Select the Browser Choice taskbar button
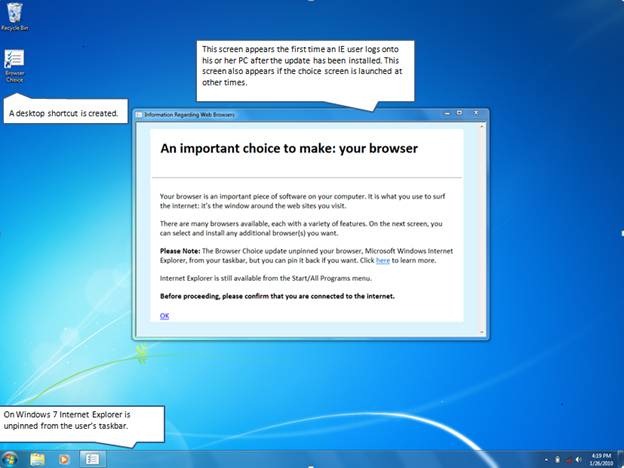The width and height of the screenshot is (624, 468). 92,459
